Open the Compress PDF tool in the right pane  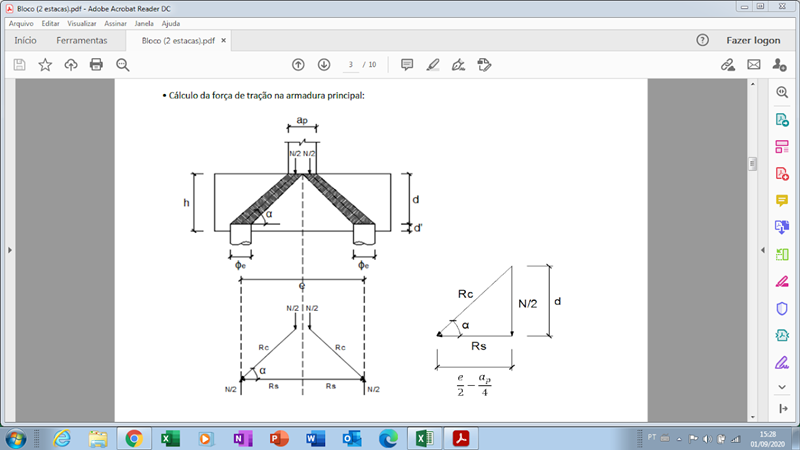click(x=782, y=335)
